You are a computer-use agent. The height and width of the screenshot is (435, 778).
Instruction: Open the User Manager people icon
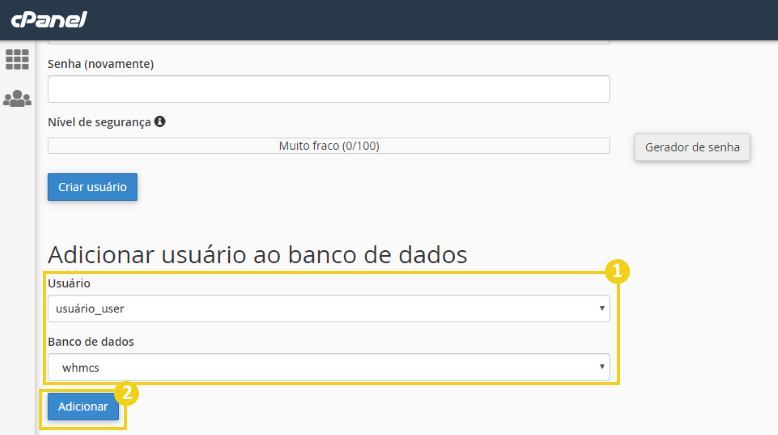(x=17, y=99)
